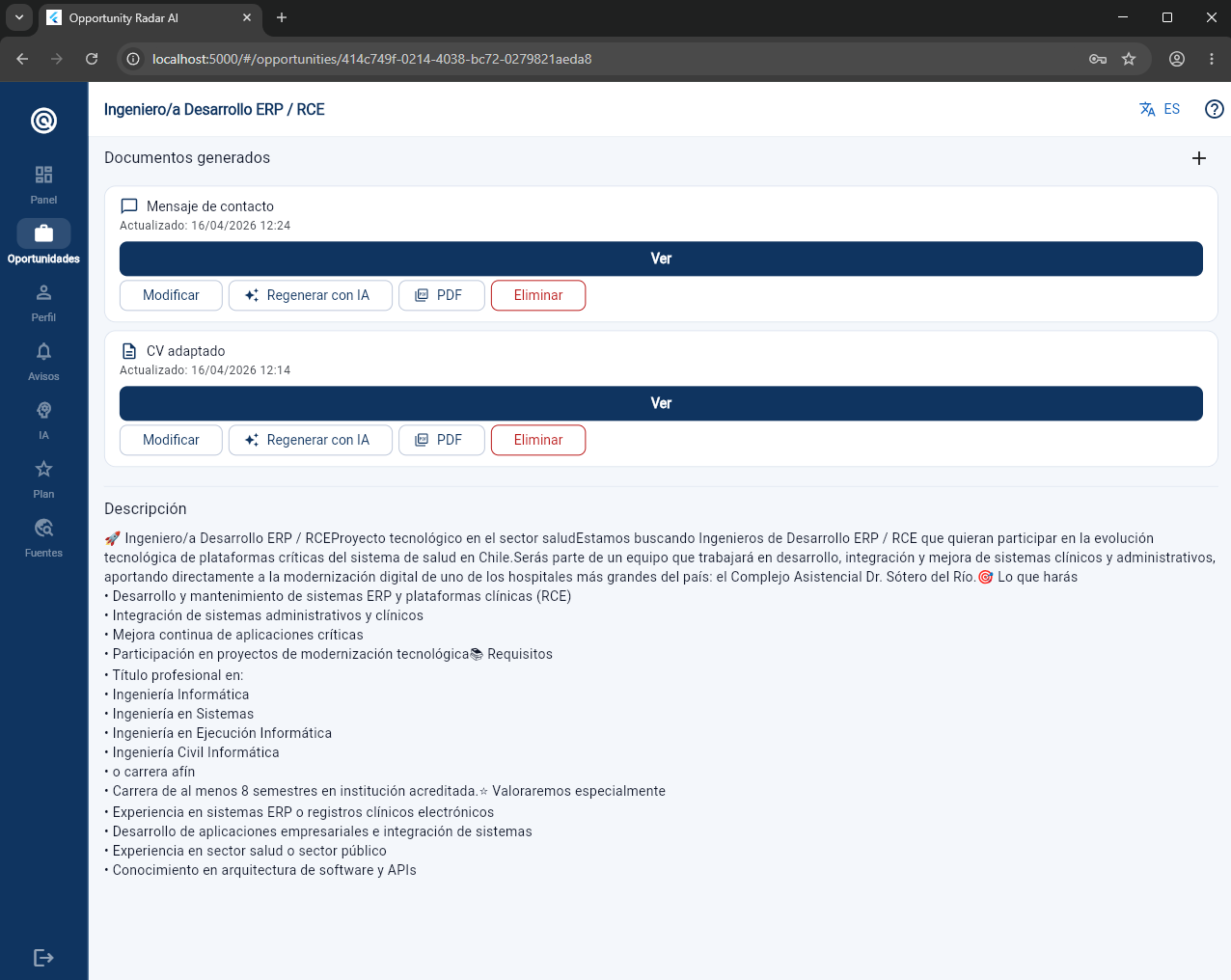1231x980 pixels.
Task: View the CV adaptado document
Action: click(661, 403)
